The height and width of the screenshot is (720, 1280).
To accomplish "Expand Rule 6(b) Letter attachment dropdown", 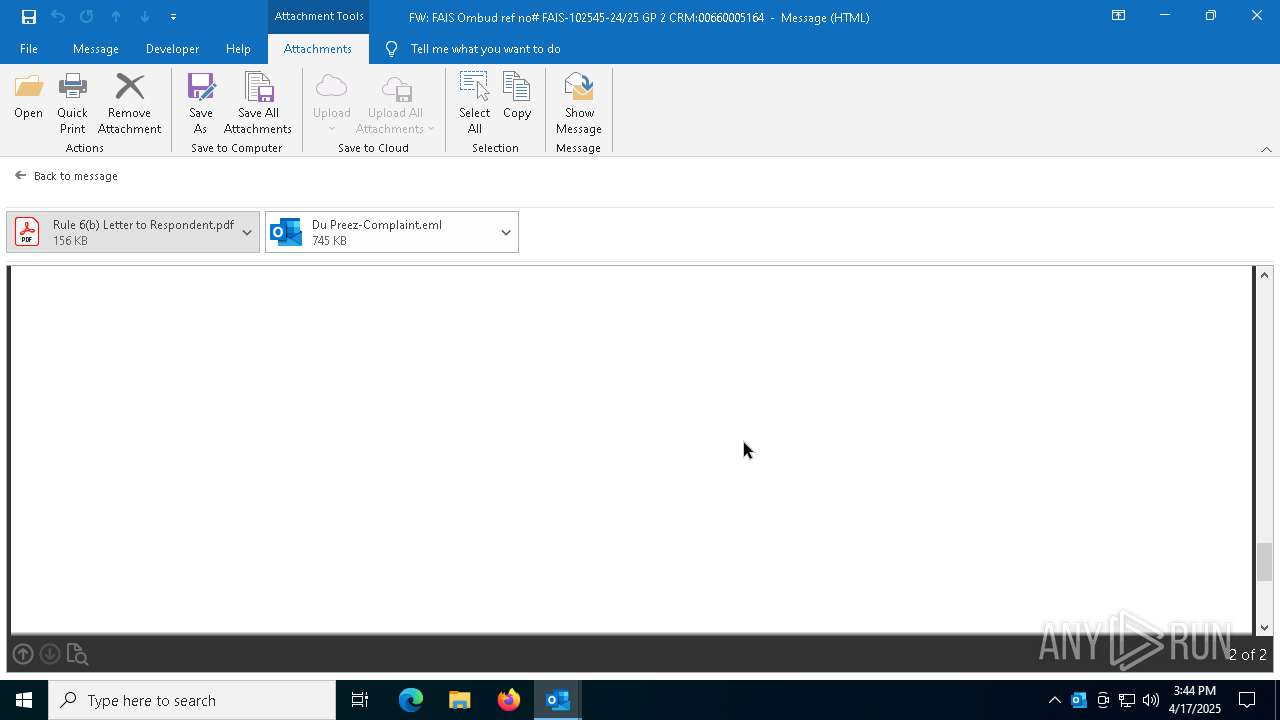I will [x=247, y=232].
